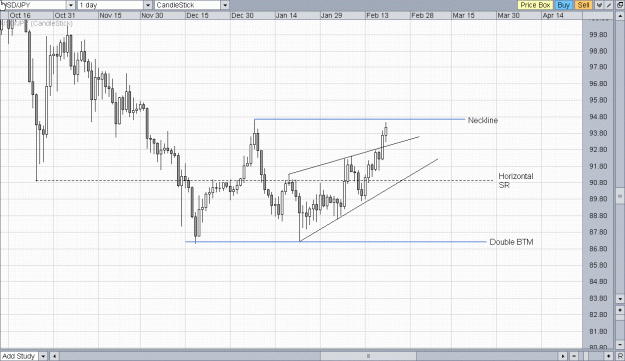Open the CandleStick chart type dropdown arrow
The height and width of the screenshot is (361, 625).
225,5
